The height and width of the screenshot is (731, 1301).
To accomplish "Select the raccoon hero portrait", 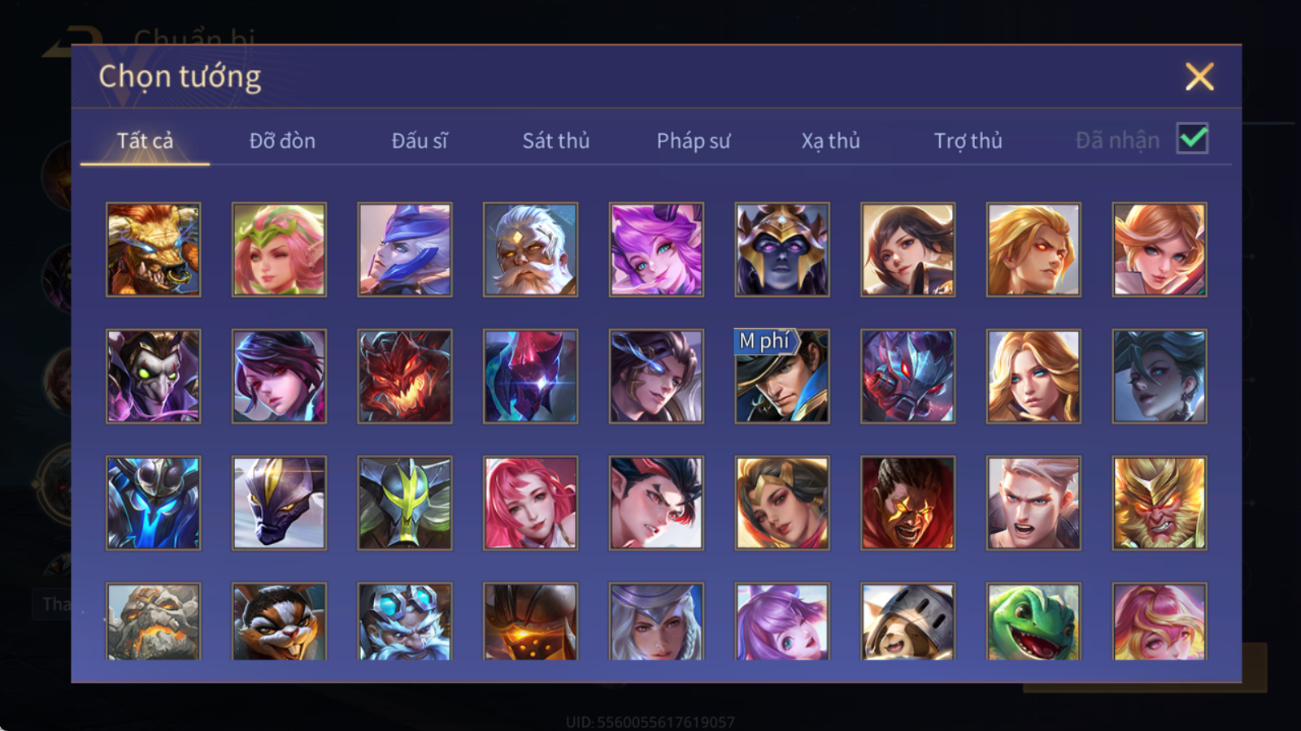I will coord(279,622).
